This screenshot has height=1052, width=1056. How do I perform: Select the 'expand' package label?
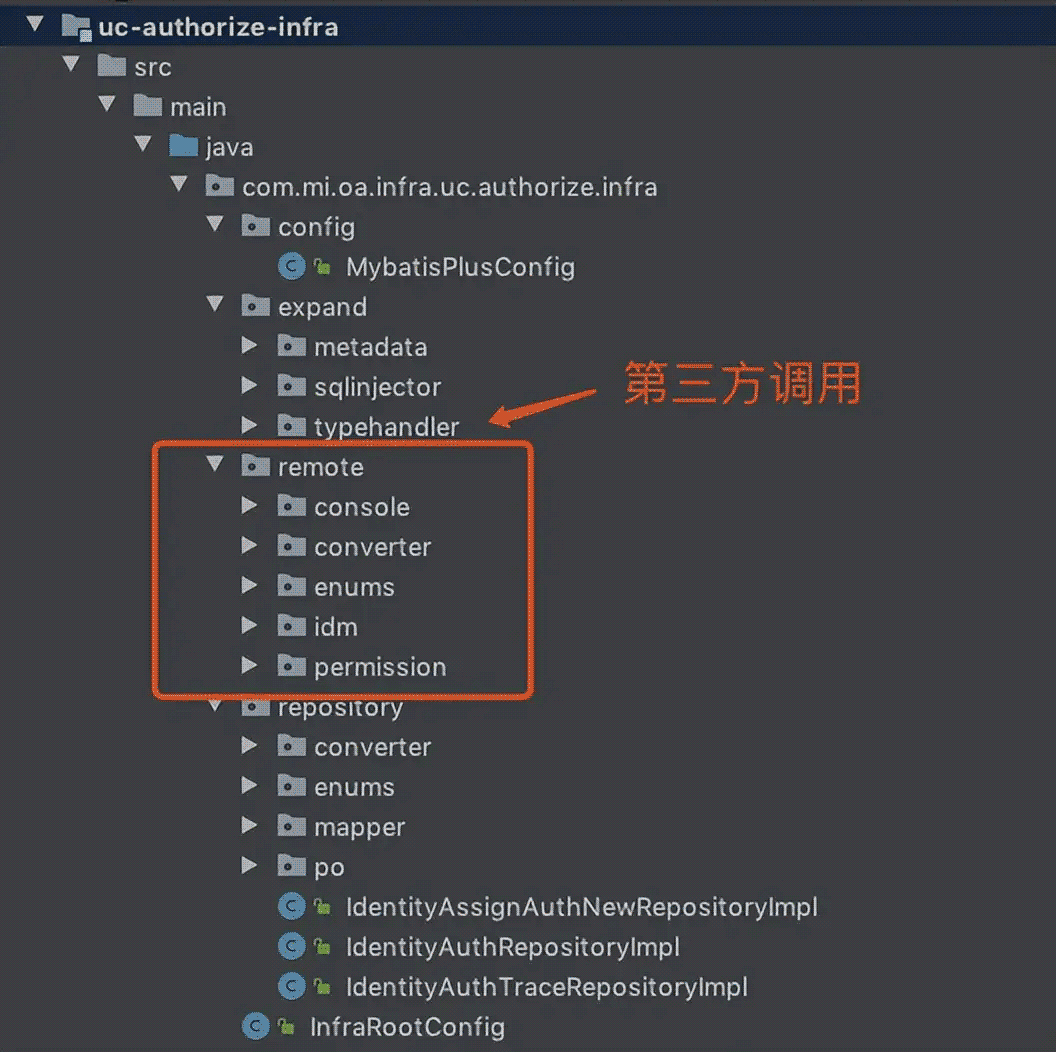pos(323,308)
